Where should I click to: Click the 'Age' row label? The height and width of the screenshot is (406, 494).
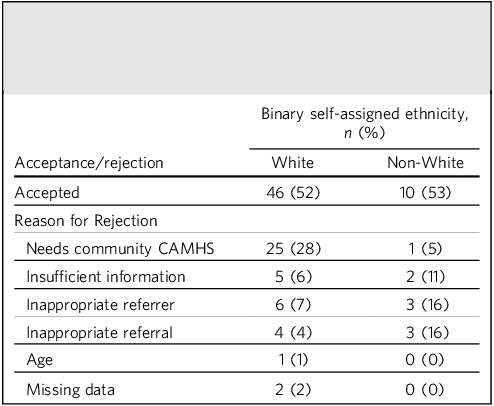coord(39,360)
